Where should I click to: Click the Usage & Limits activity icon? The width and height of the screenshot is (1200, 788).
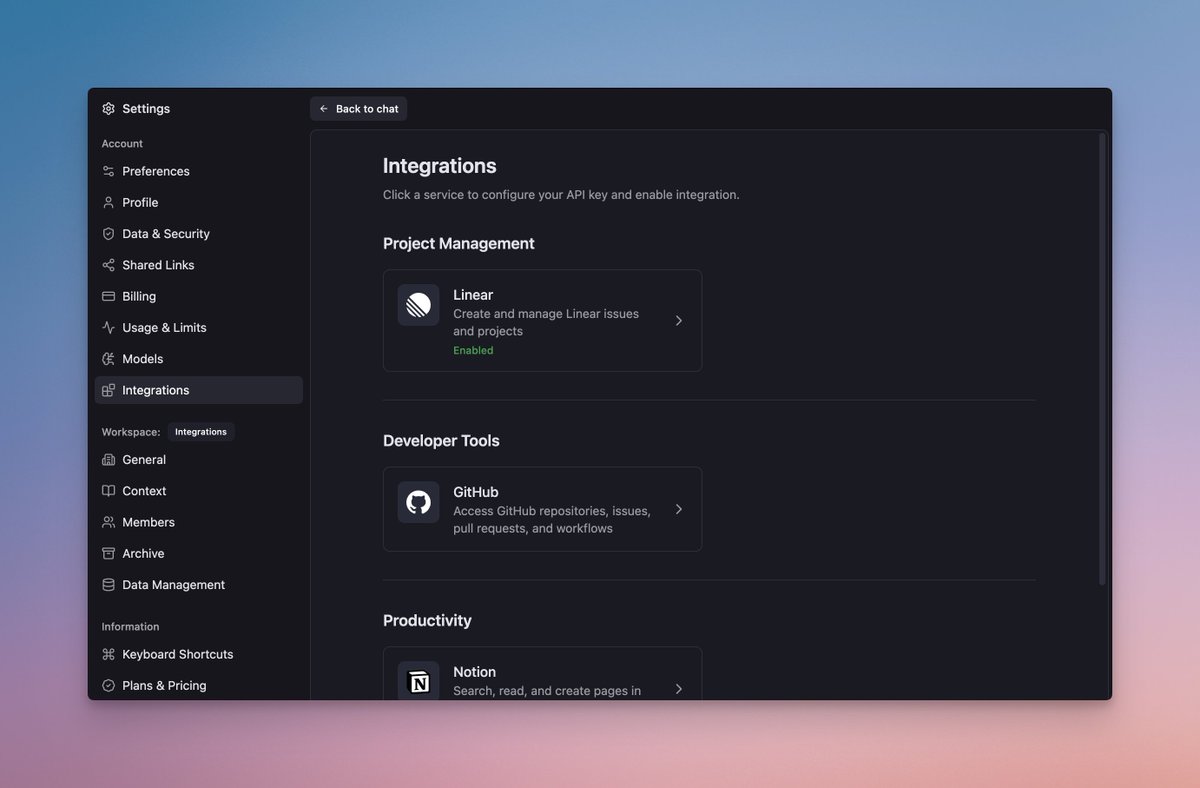coord(109,327)
